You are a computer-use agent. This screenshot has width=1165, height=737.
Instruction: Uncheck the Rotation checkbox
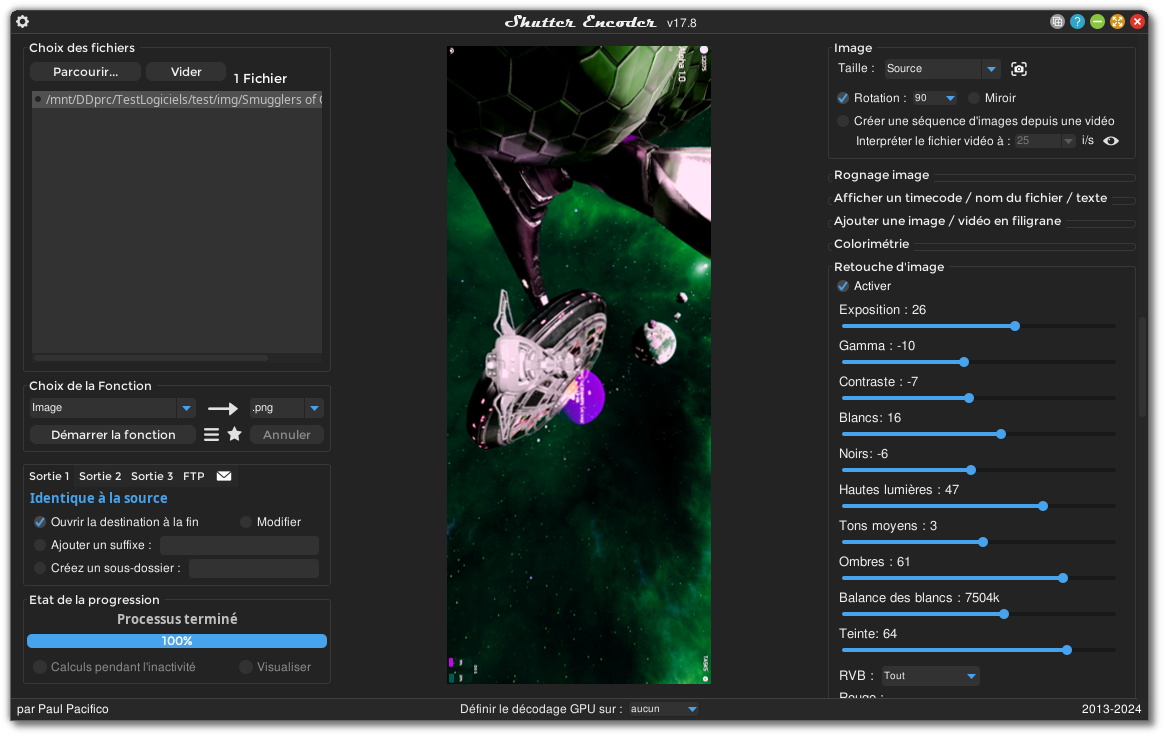tap(843, 98)
